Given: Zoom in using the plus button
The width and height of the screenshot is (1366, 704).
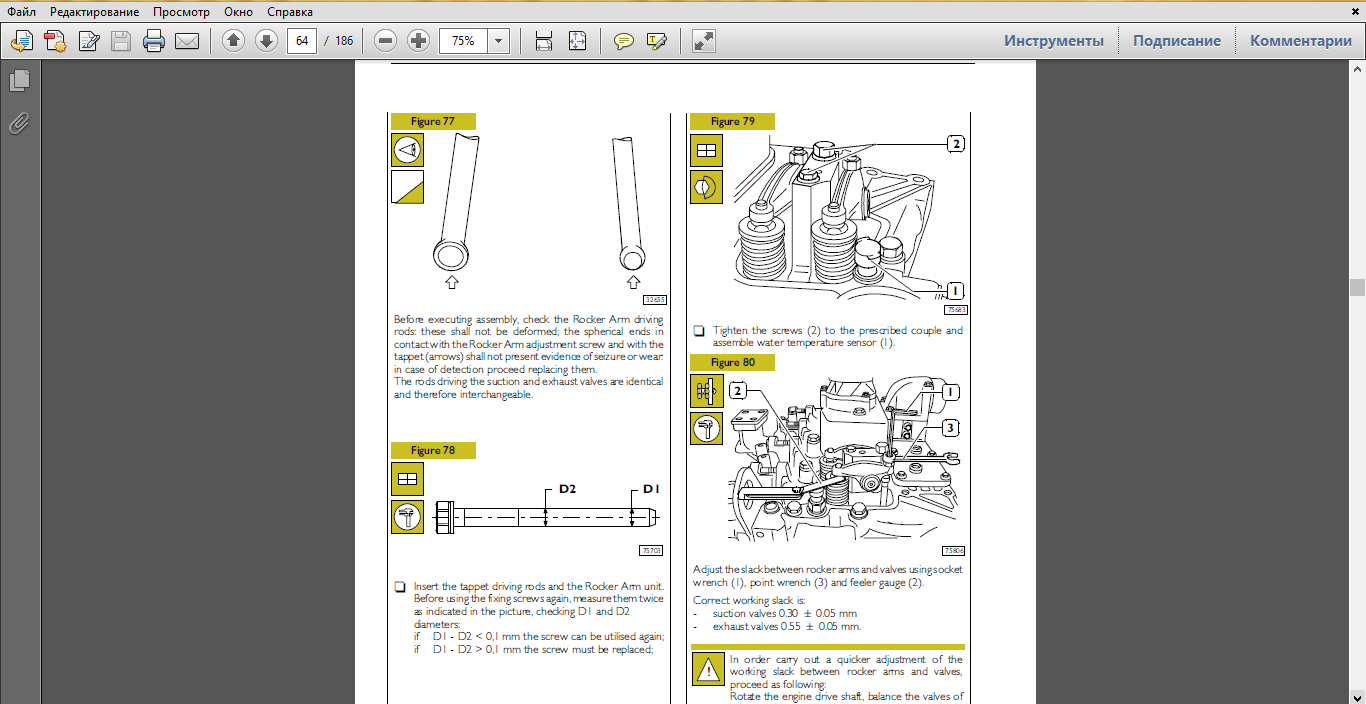Looking at the screenshot, I should (x=419, y=41).
